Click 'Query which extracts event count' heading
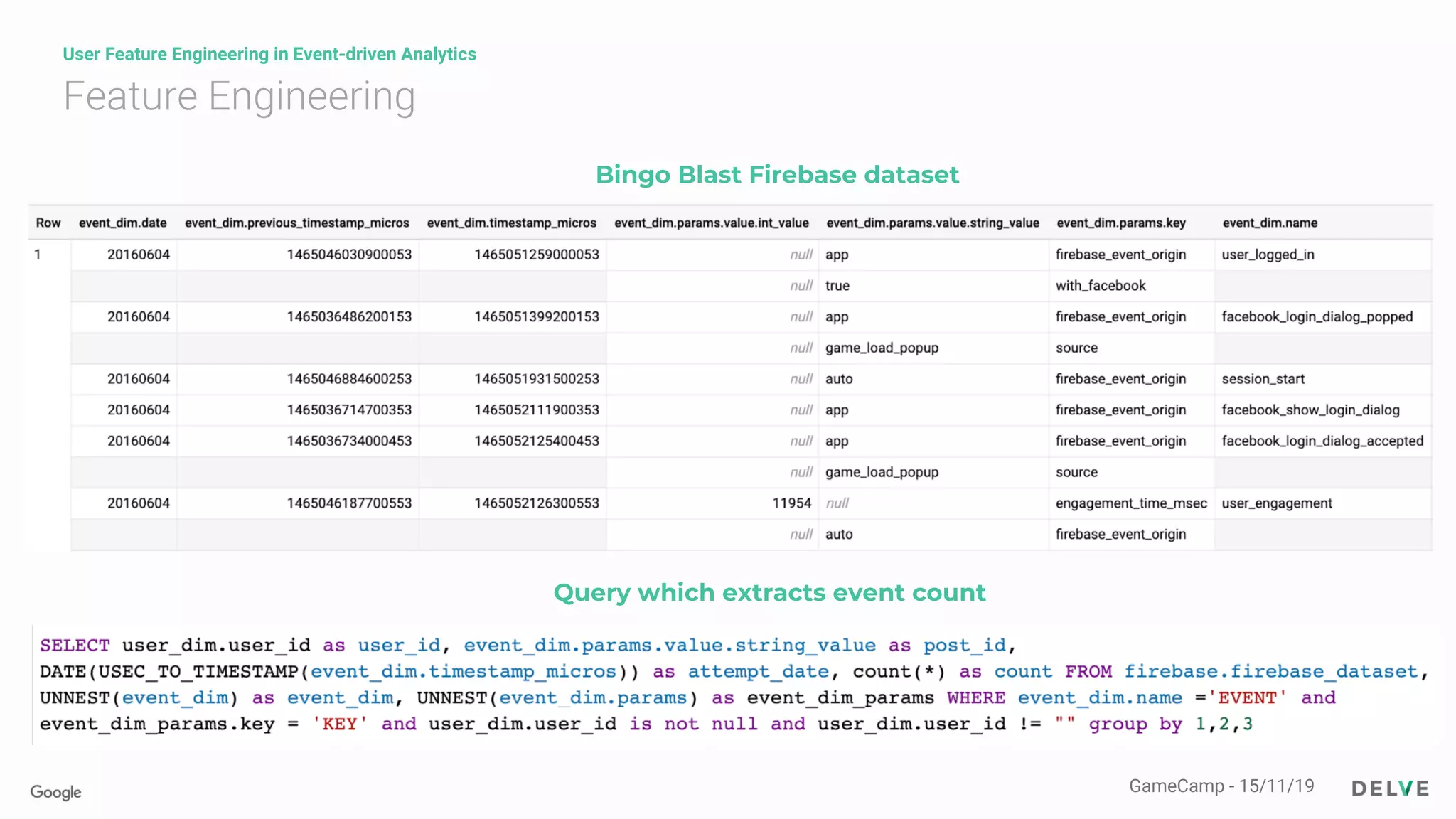Viewport: 1456px width, 819px height. (769, 592)
